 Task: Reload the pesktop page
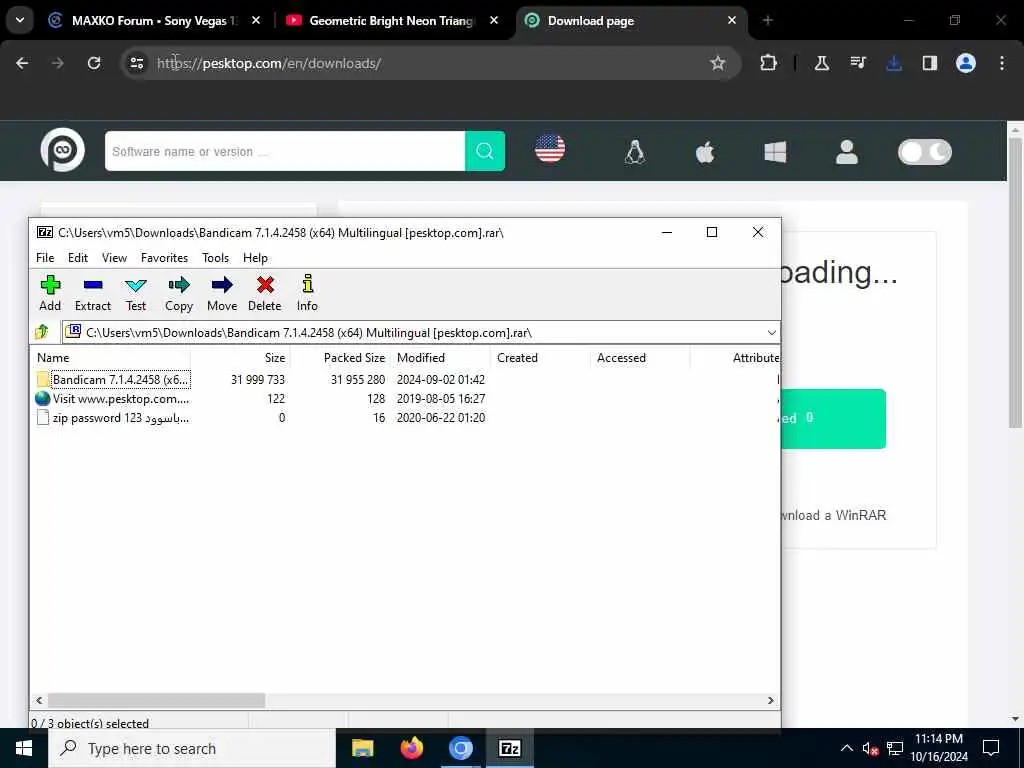[94, 63]
